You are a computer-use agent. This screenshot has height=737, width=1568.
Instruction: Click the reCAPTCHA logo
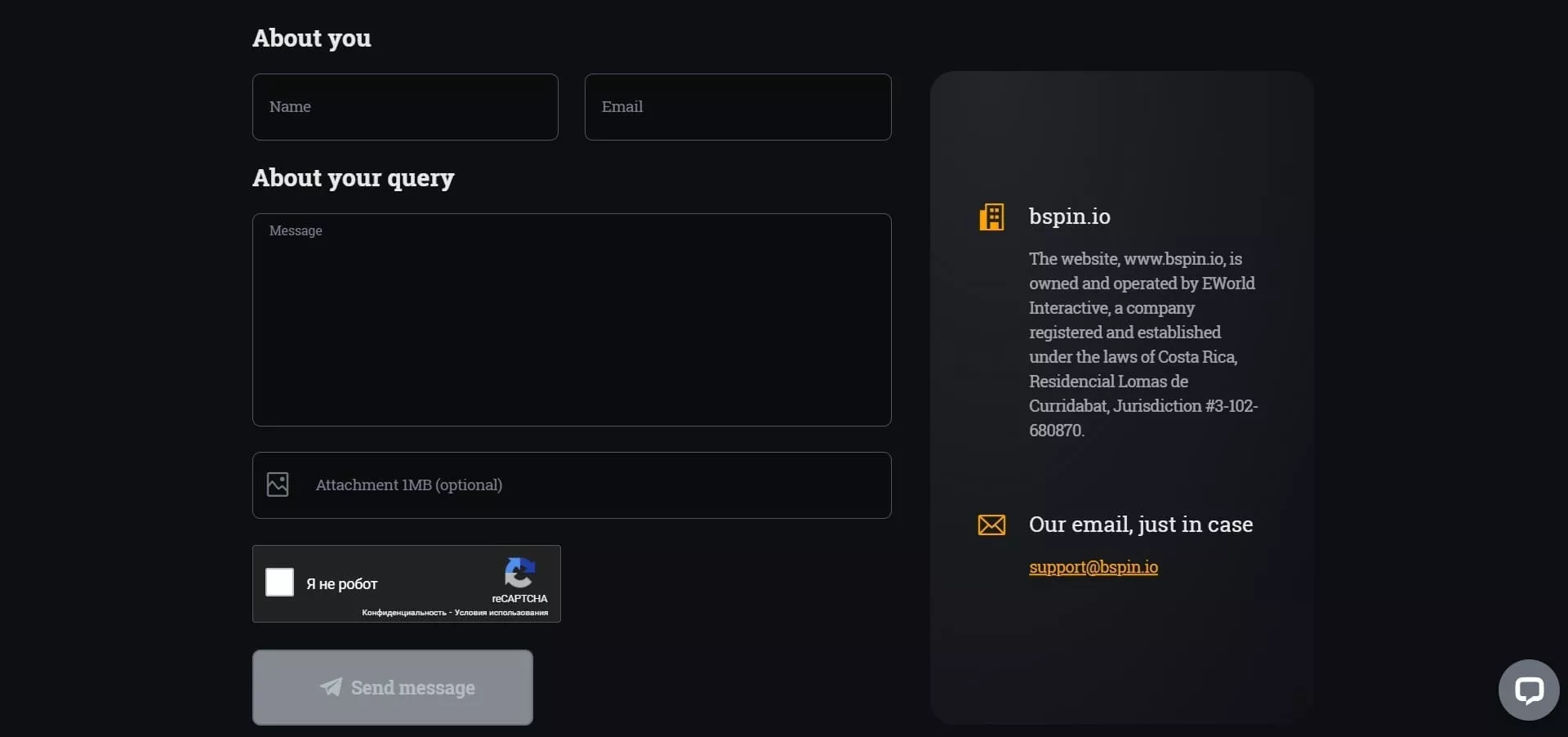519,573
